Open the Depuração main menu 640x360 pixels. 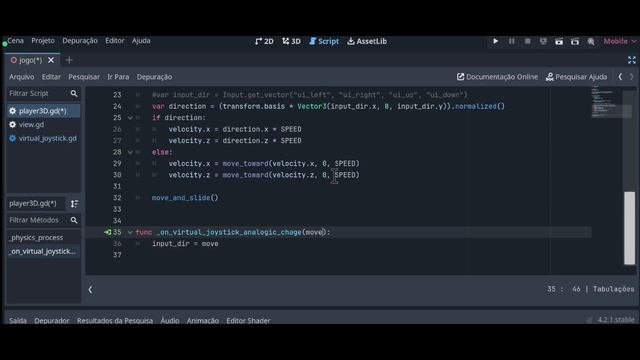coord(80,40)
